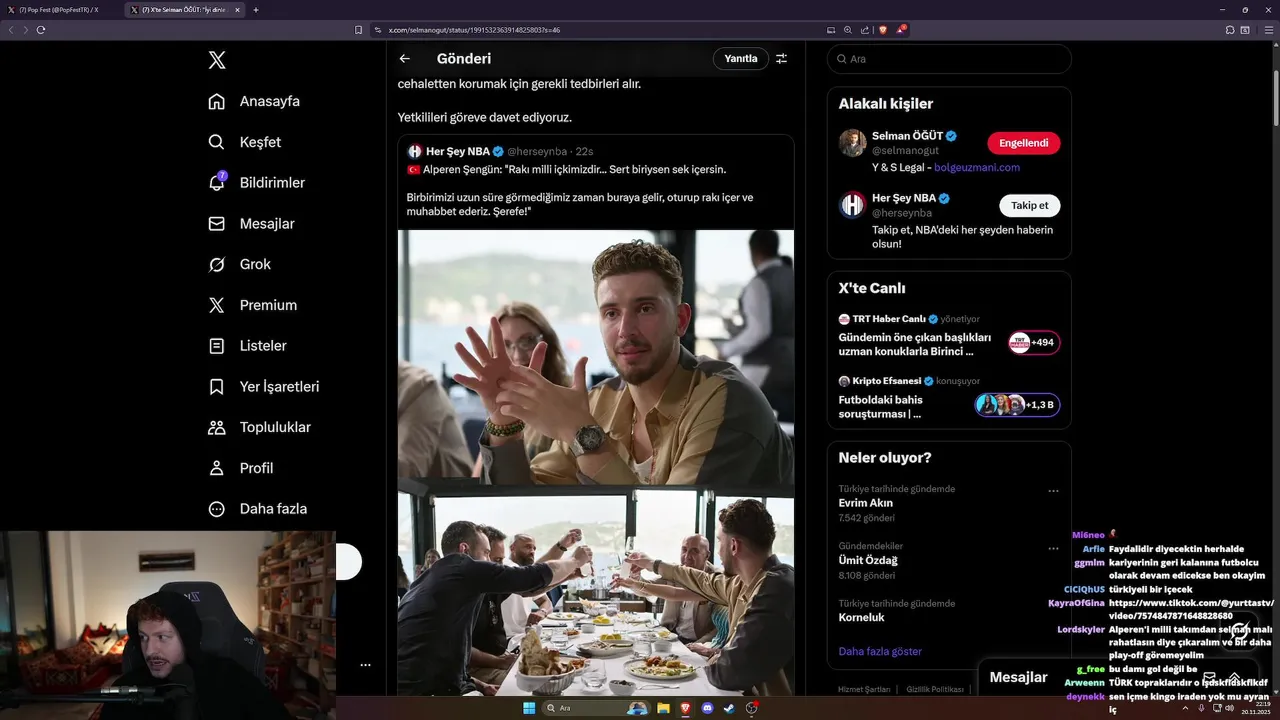
Task: Open browser extensions puzzle icon
Action: [1230, 30]
